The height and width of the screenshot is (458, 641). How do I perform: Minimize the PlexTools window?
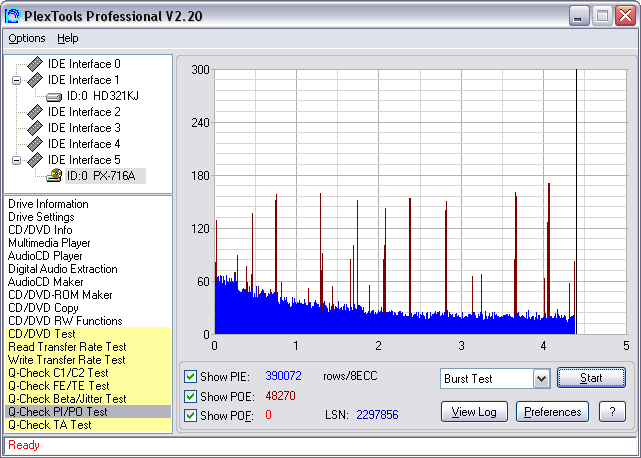(579, 16)
